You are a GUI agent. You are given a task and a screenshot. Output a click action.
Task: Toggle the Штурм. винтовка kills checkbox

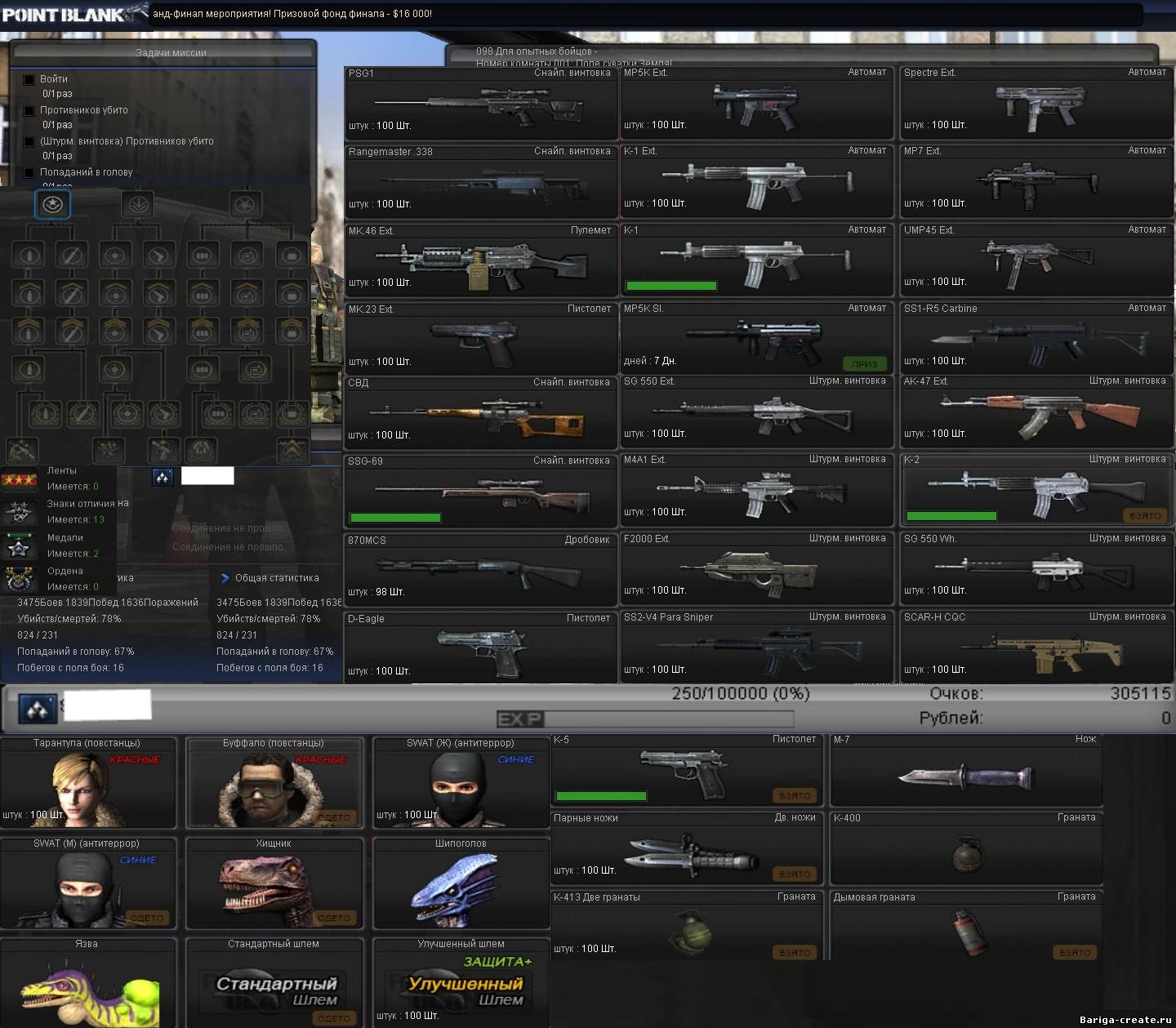(x=29, y=142)
